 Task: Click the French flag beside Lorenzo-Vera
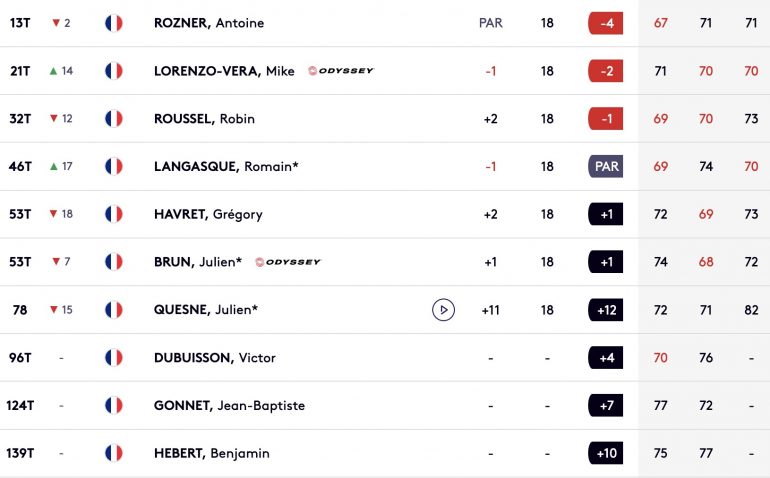tap(113, 71)
